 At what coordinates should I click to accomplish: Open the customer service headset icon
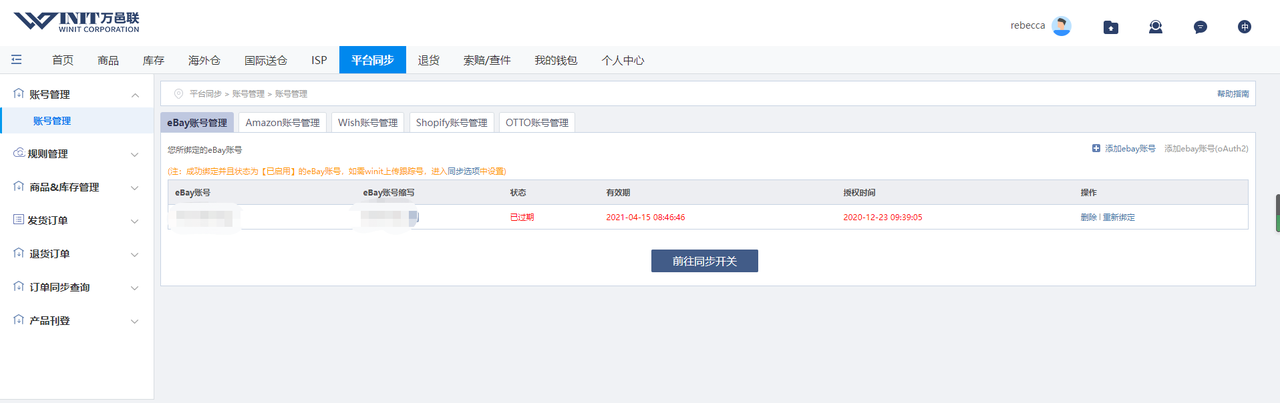coord(1156,27)
